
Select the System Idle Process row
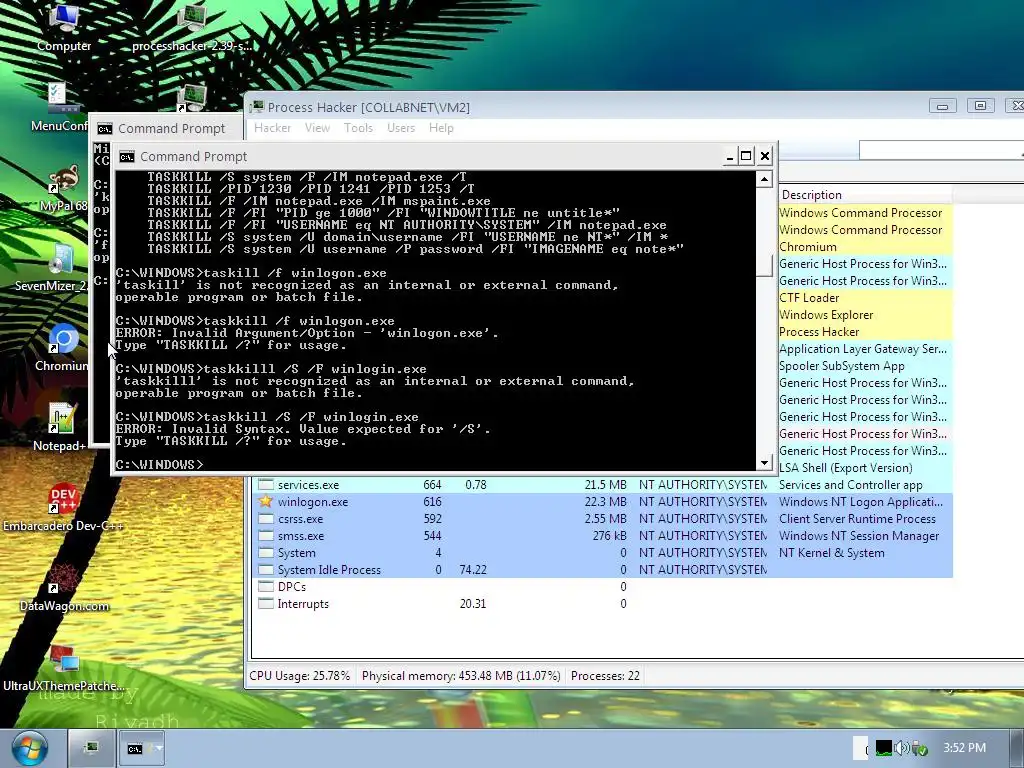(602, 569)
